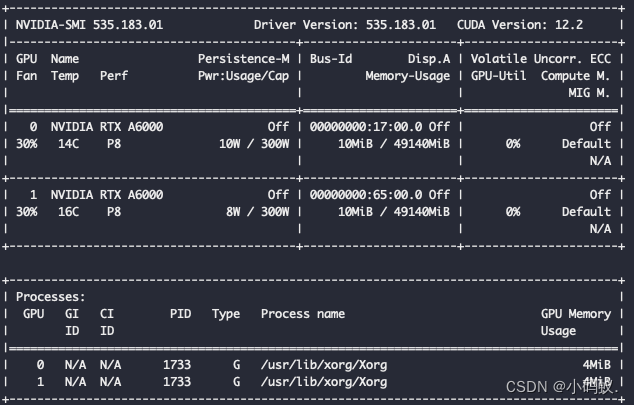The width and height of the screenshot is (634, 405).
Task: Click the Temp header text
Action: pos(65,76)
